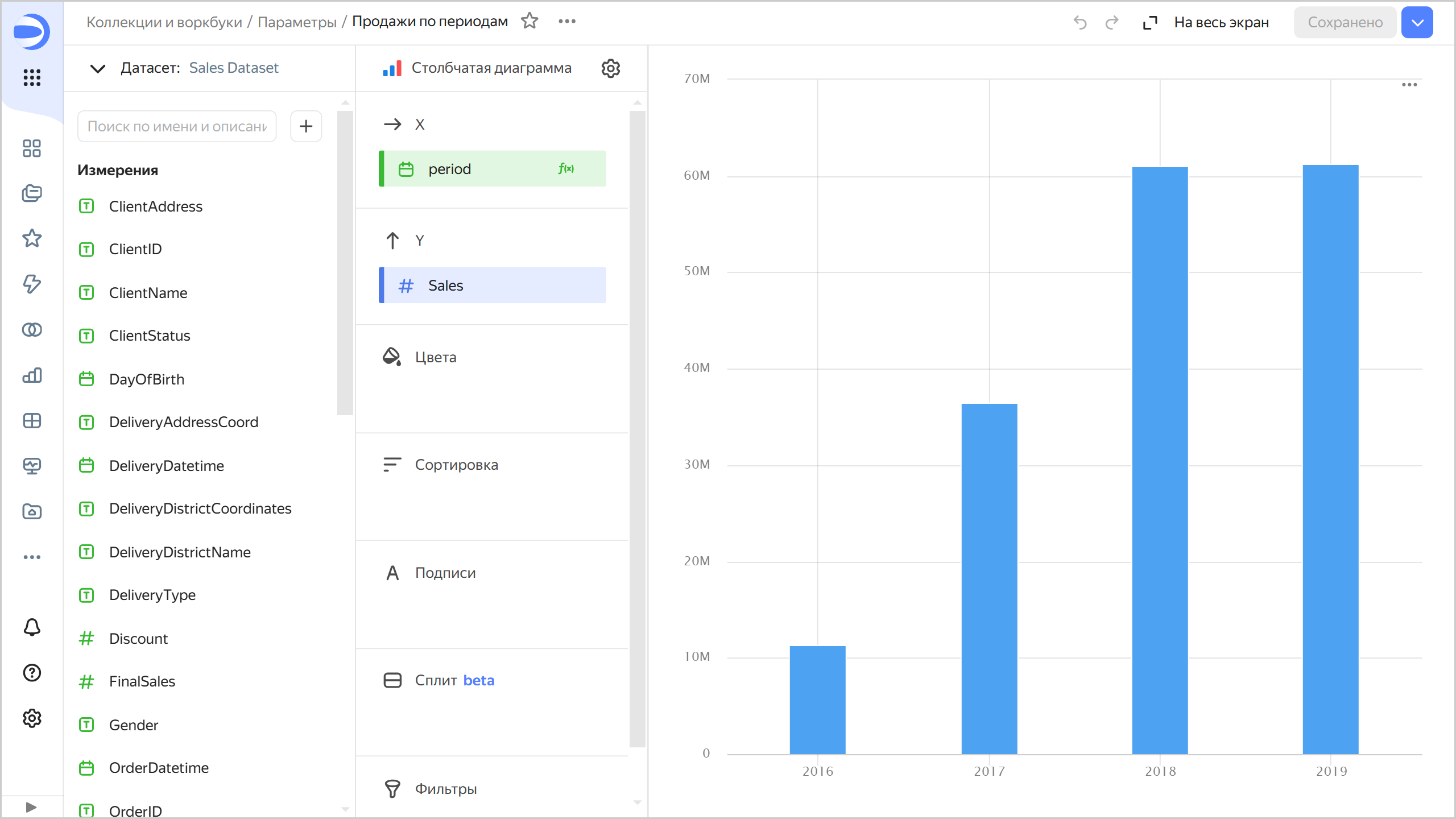Open the all services grid icon
1456x819 pixels.
(32, 77)
